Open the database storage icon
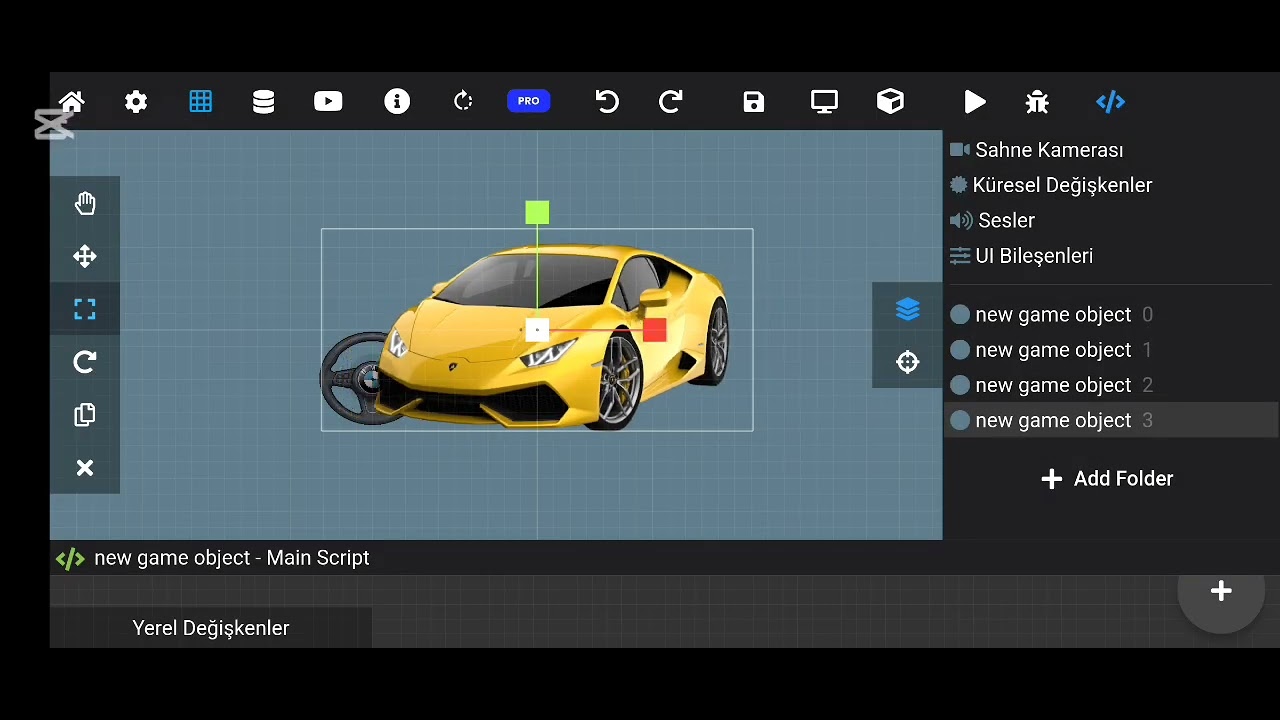The image size is (1280, 720). 264,101
